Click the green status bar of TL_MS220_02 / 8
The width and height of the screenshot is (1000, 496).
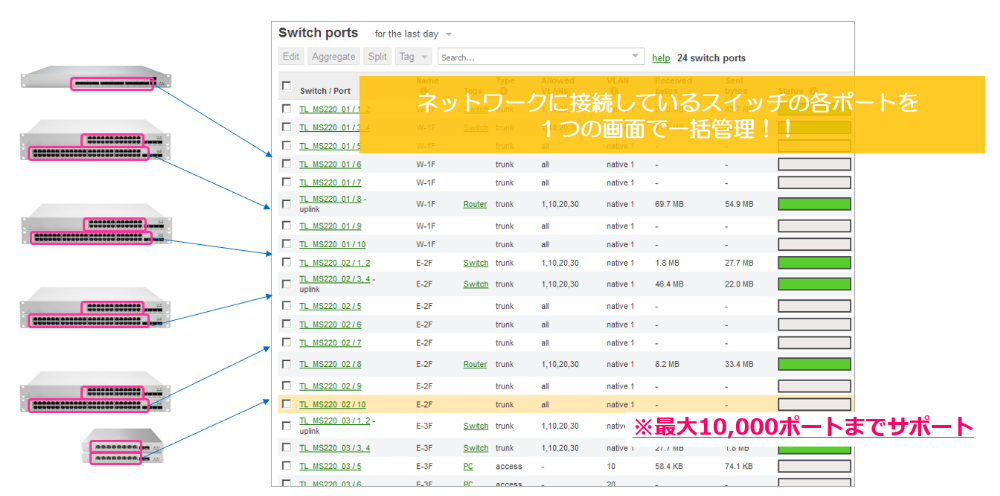(x=814, y=364)
